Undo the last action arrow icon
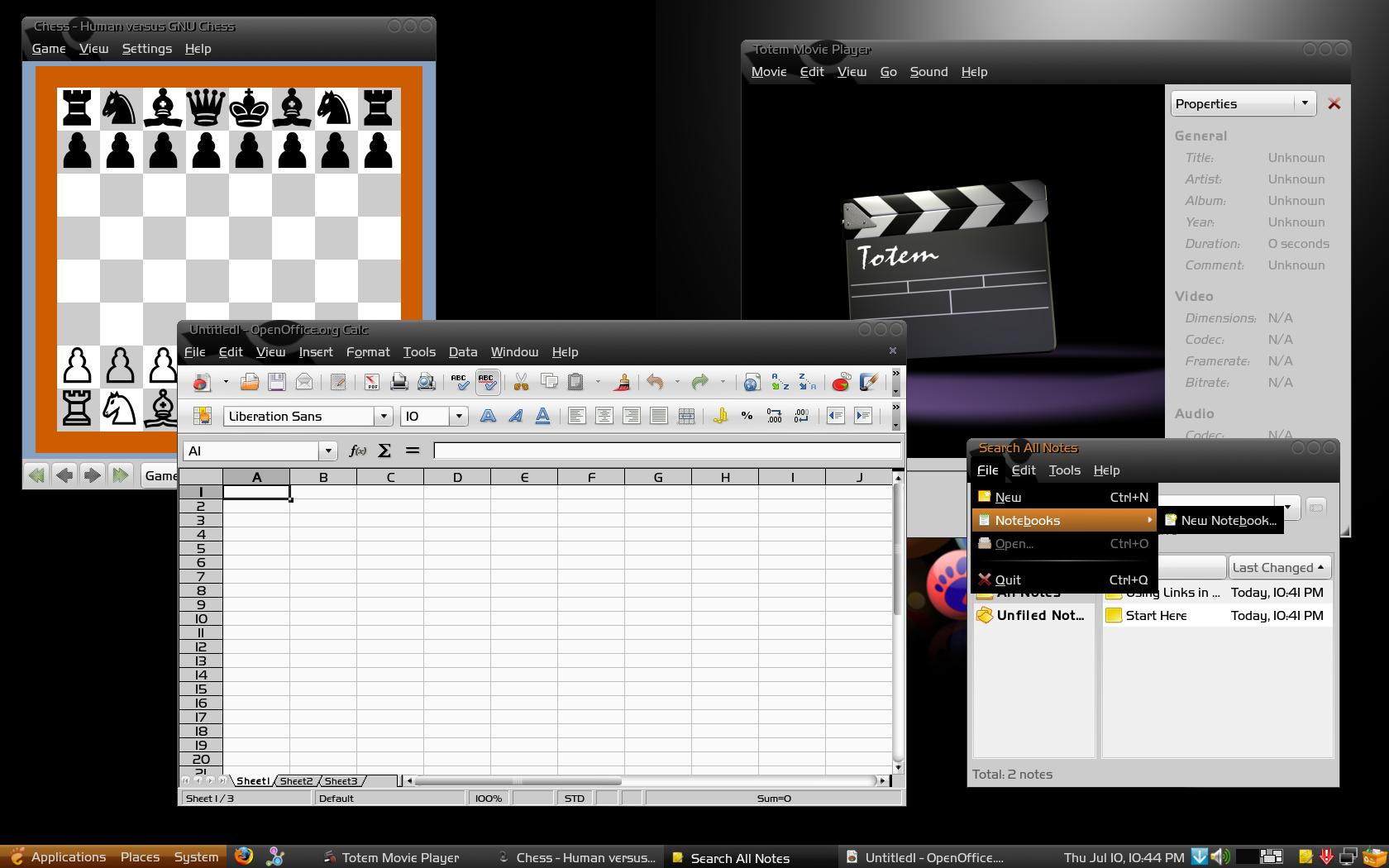The height and width of the screenshot is (868, 1389). click(x=656, y=382)
